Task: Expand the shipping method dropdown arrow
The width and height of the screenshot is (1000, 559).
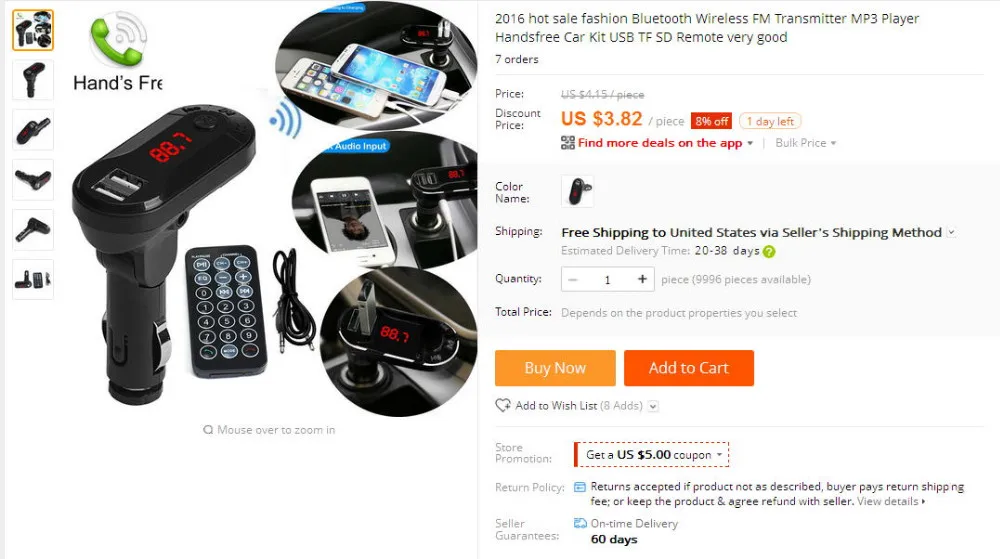Action: coord(951,232)
